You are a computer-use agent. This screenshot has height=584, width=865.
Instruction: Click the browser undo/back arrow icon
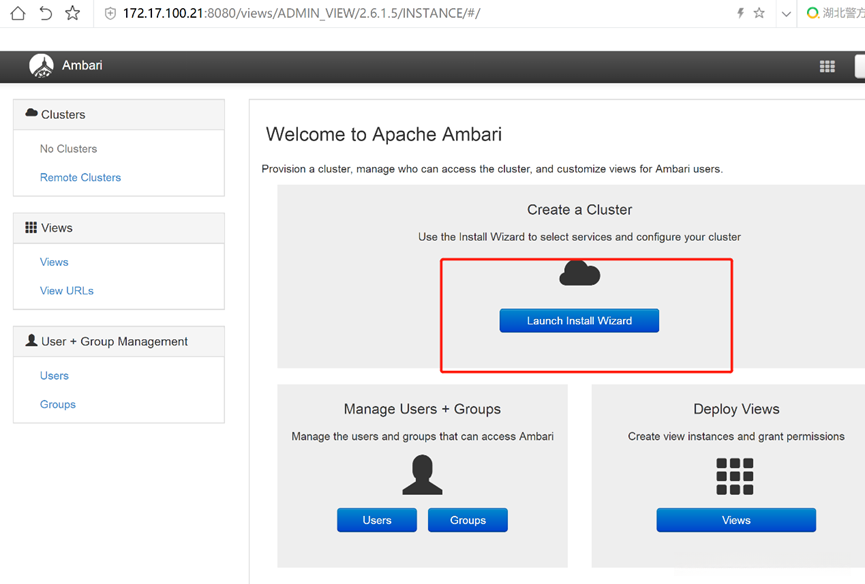tap(46, 13)
